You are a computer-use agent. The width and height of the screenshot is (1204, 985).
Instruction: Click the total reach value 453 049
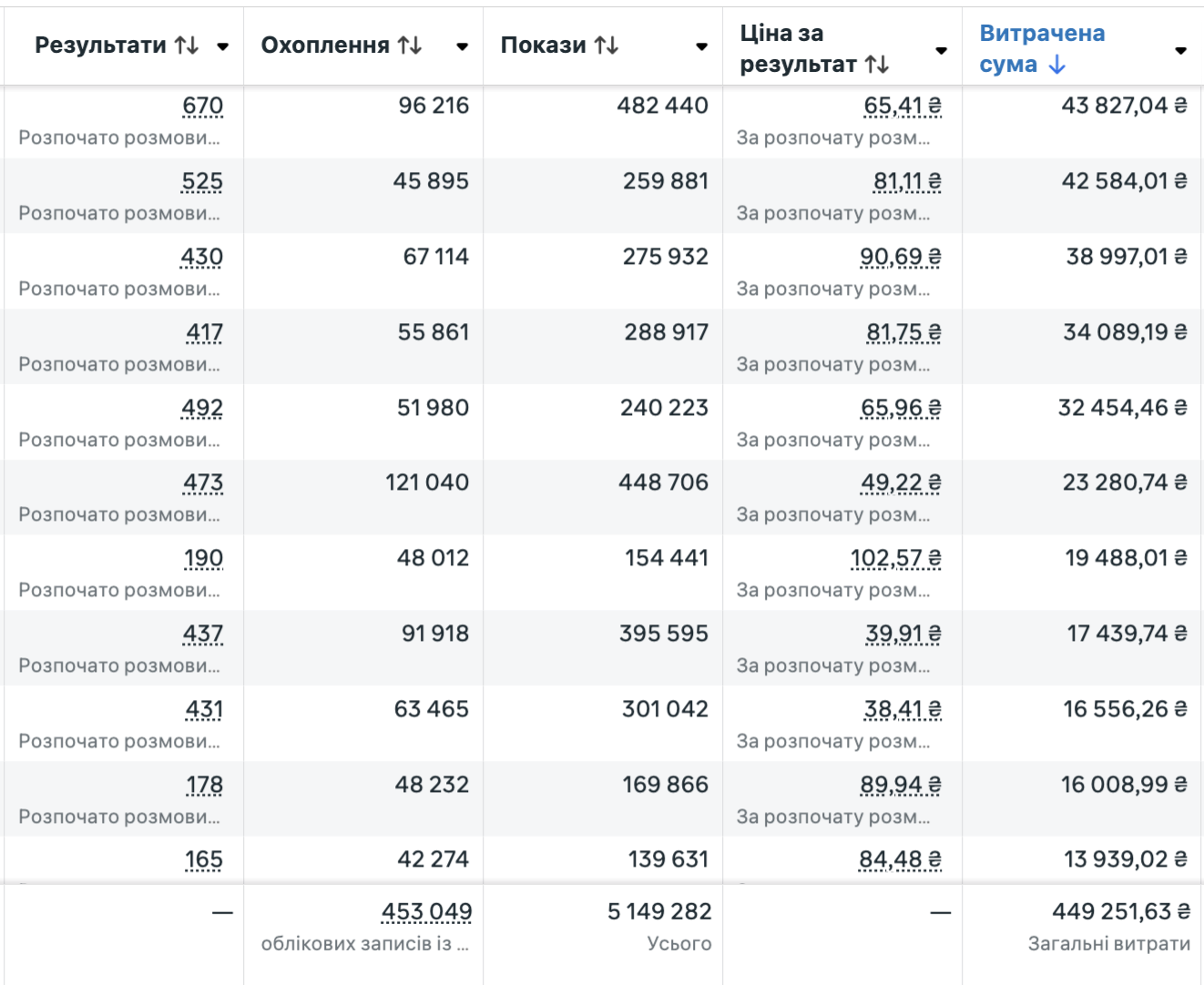tap(427, 912)
